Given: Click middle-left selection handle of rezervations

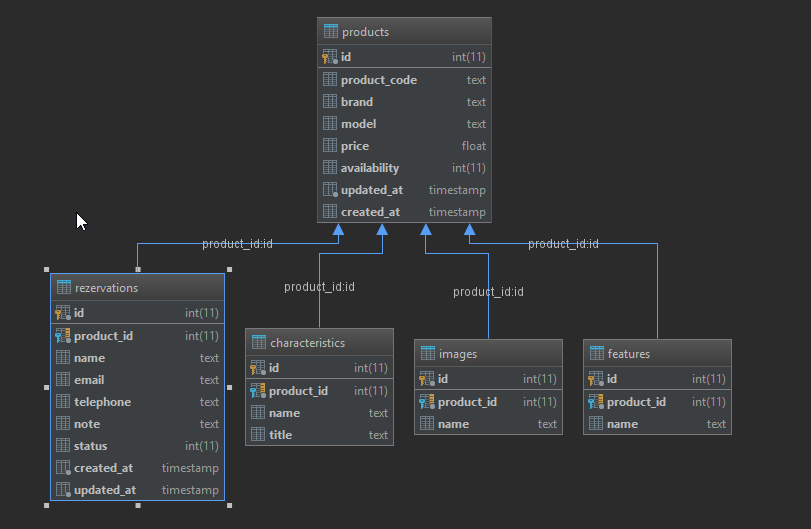Looking at the screenshot, I should pyautogui.click(x=47, y=387).
